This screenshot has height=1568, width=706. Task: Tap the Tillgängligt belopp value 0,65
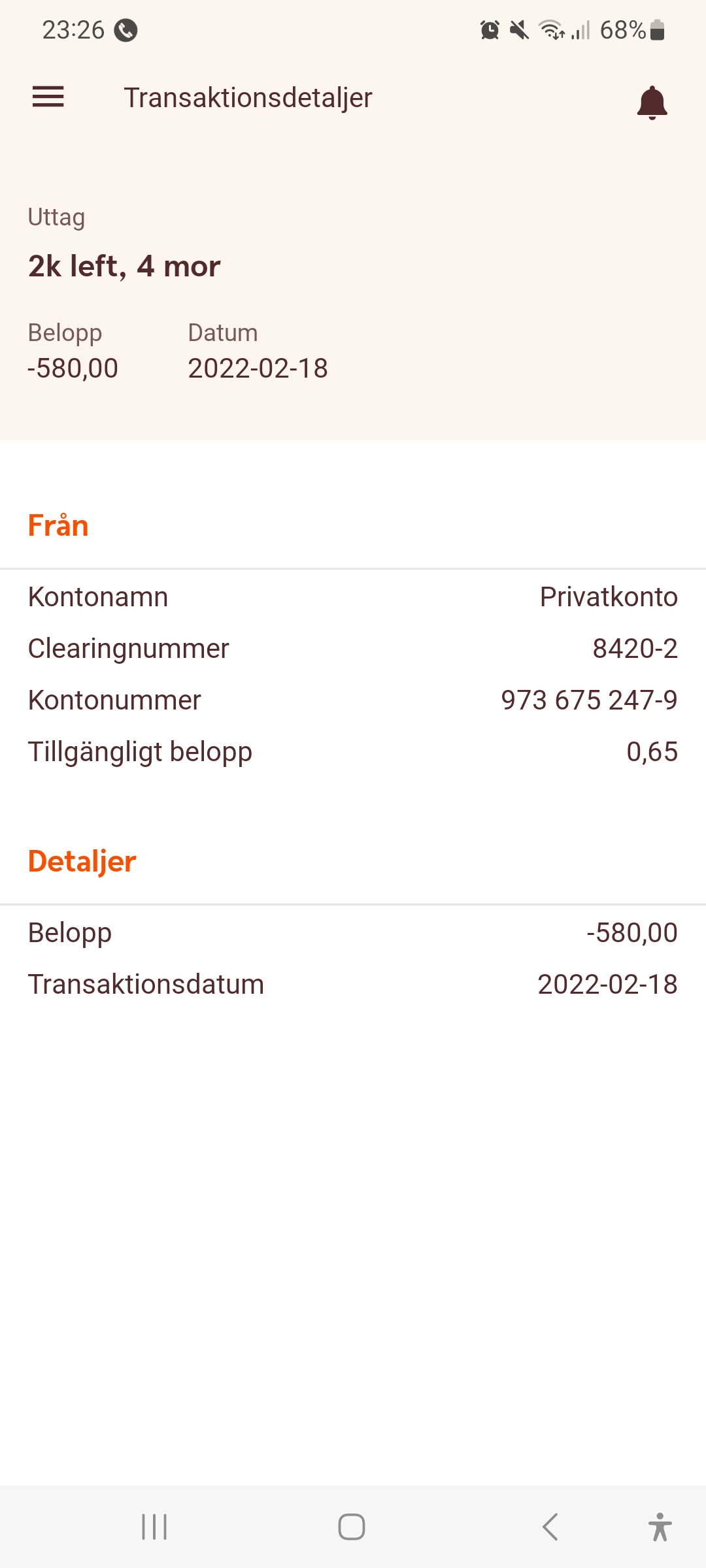coord(652,752)
